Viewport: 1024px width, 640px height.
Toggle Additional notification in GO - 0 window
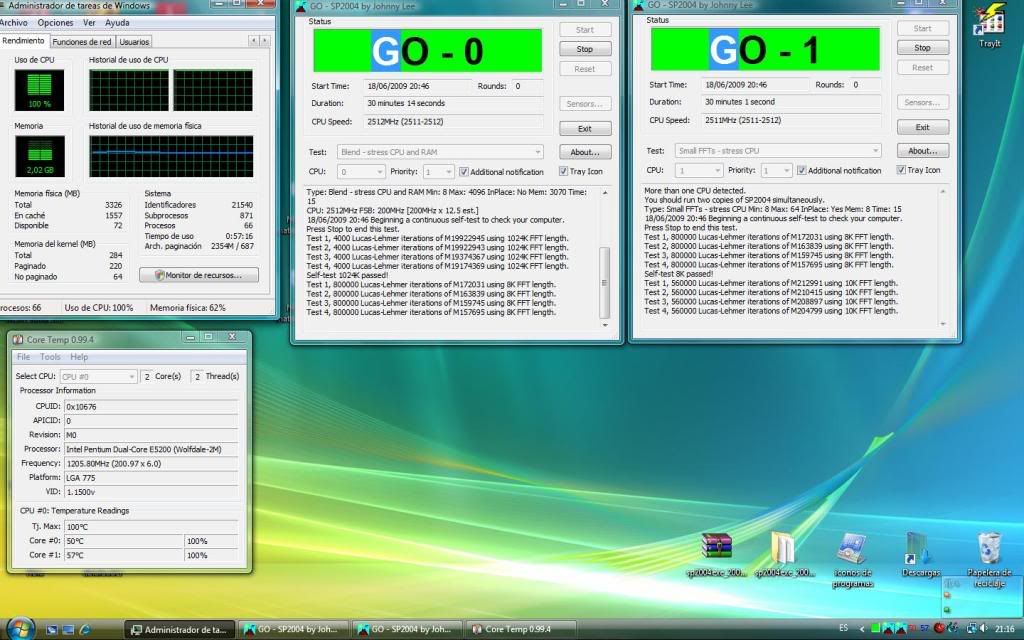pos(464,172)
